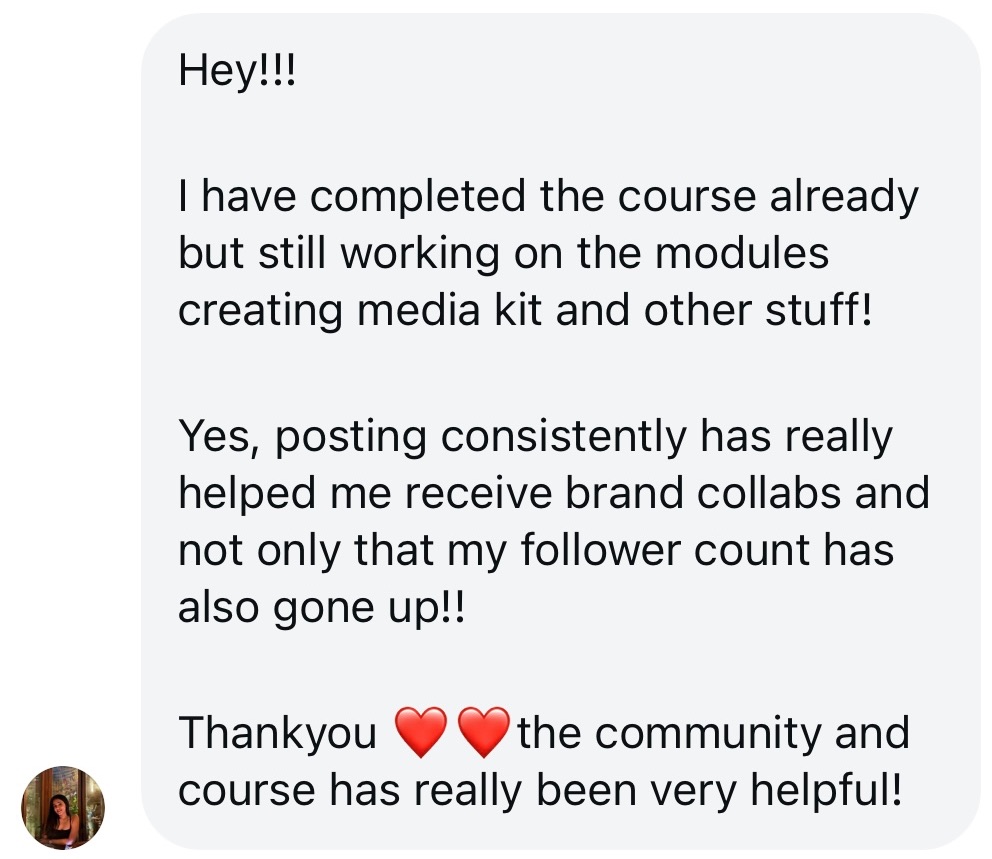Click the "Hey!!!" greeting text
The width and height of the screenshot is (992, 859).
tap(237, 72)
